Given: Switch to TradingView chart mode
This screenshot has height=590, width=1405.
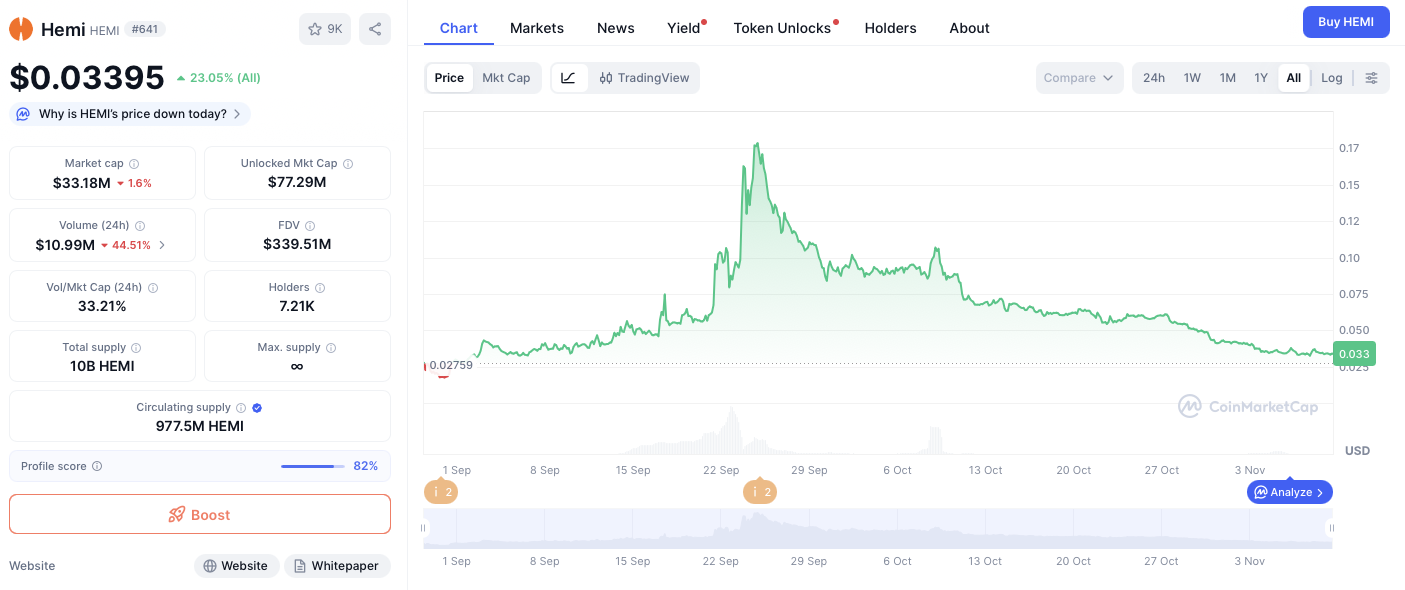Looking at the screenshot, I should 644,78.
